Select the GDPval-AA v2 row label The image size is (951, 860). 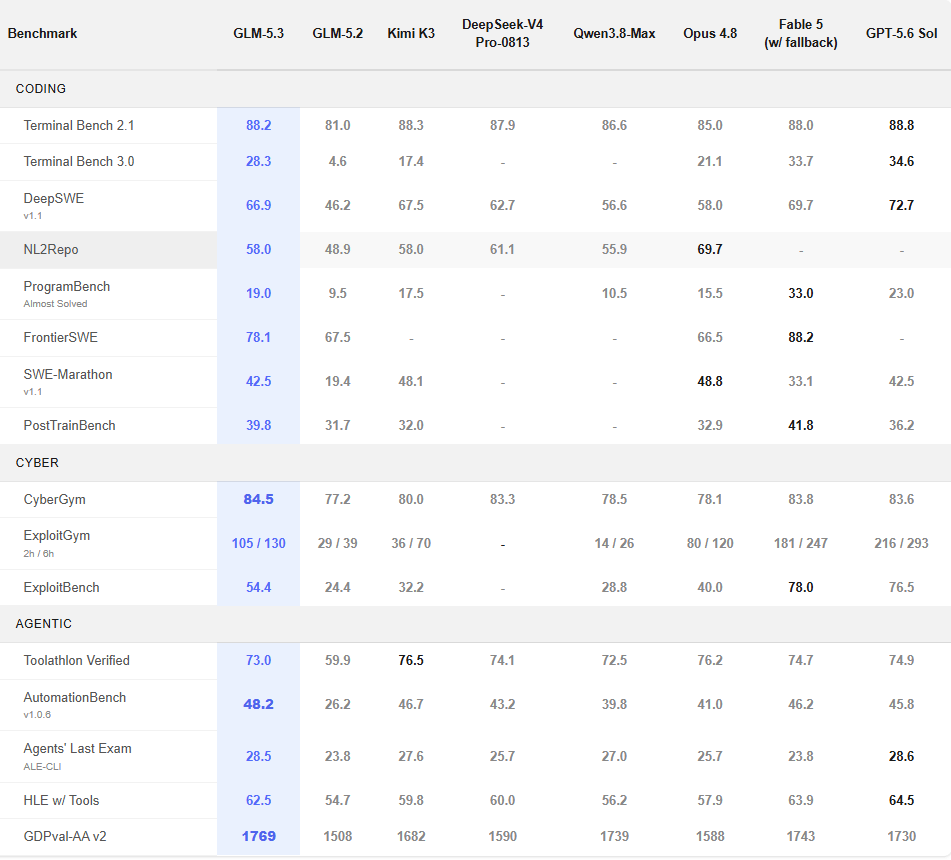click(x=65, y=836)
